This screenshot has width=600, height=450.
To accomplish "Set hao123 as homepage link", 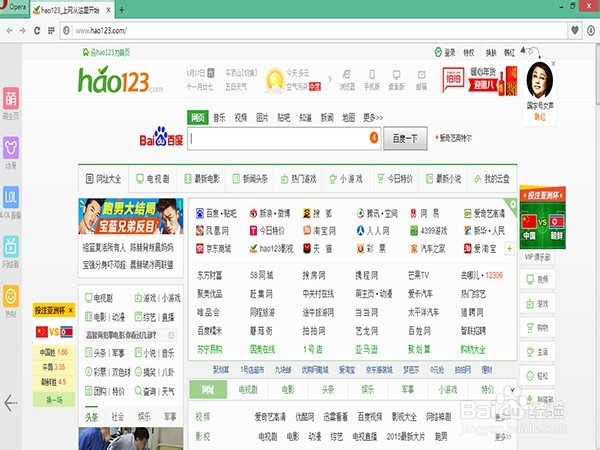I will 106,52.
